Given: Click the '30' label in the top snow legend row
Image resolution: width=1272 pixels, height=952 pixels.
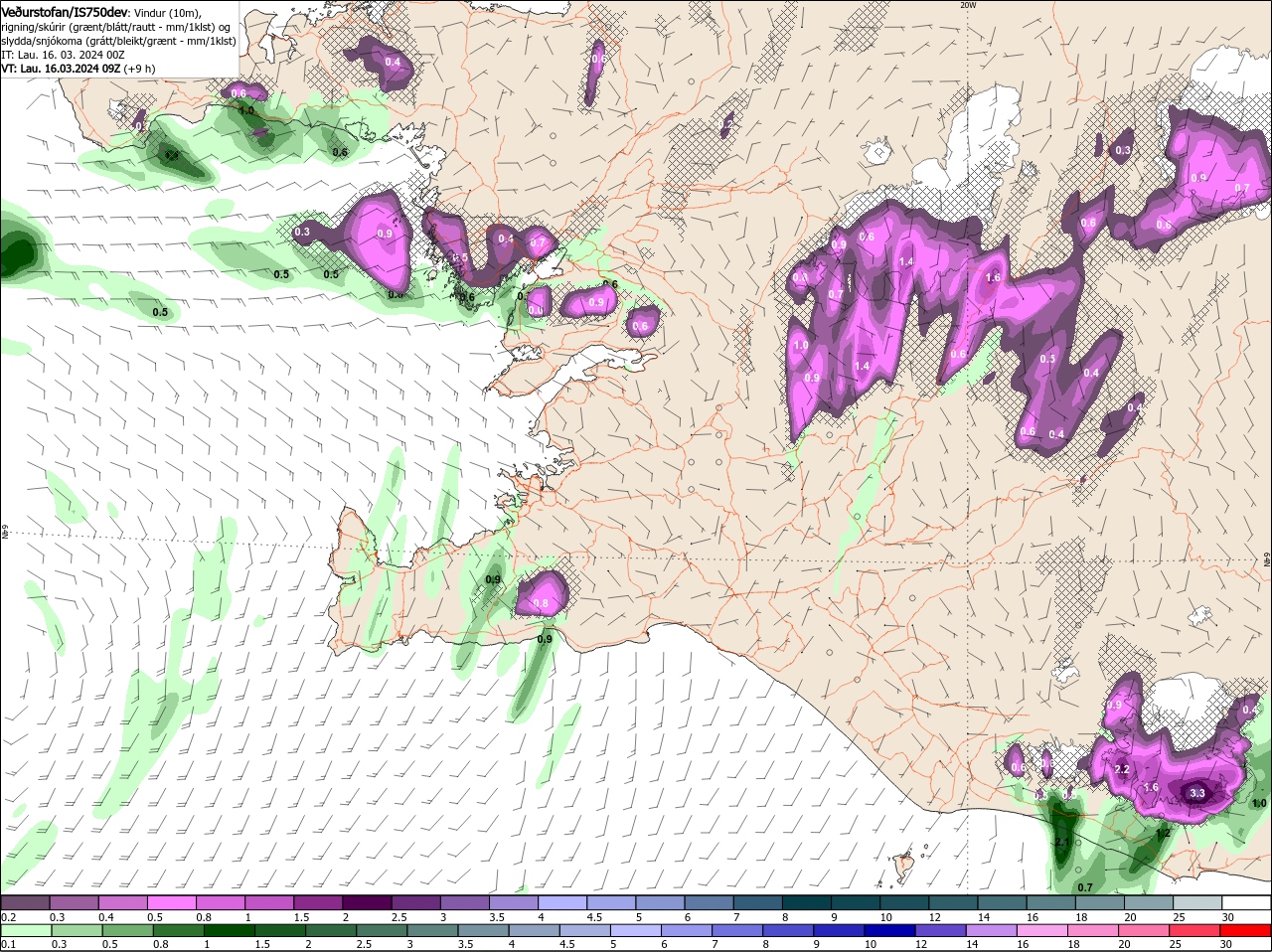Looking at the screenshot, I should pyautogui.click(x=1228, y=917).
